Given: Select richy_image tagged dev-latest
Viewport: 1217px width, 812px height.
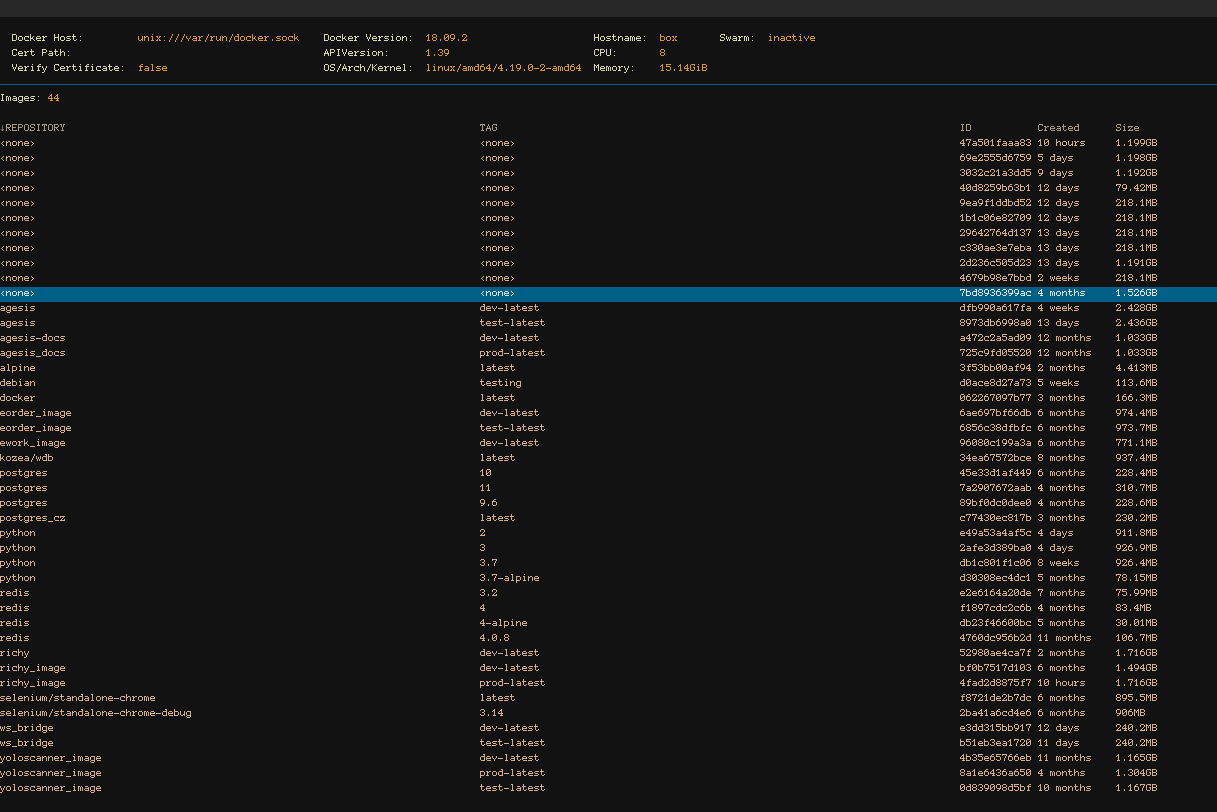Looking at the screenshot, I should (608, 668).
